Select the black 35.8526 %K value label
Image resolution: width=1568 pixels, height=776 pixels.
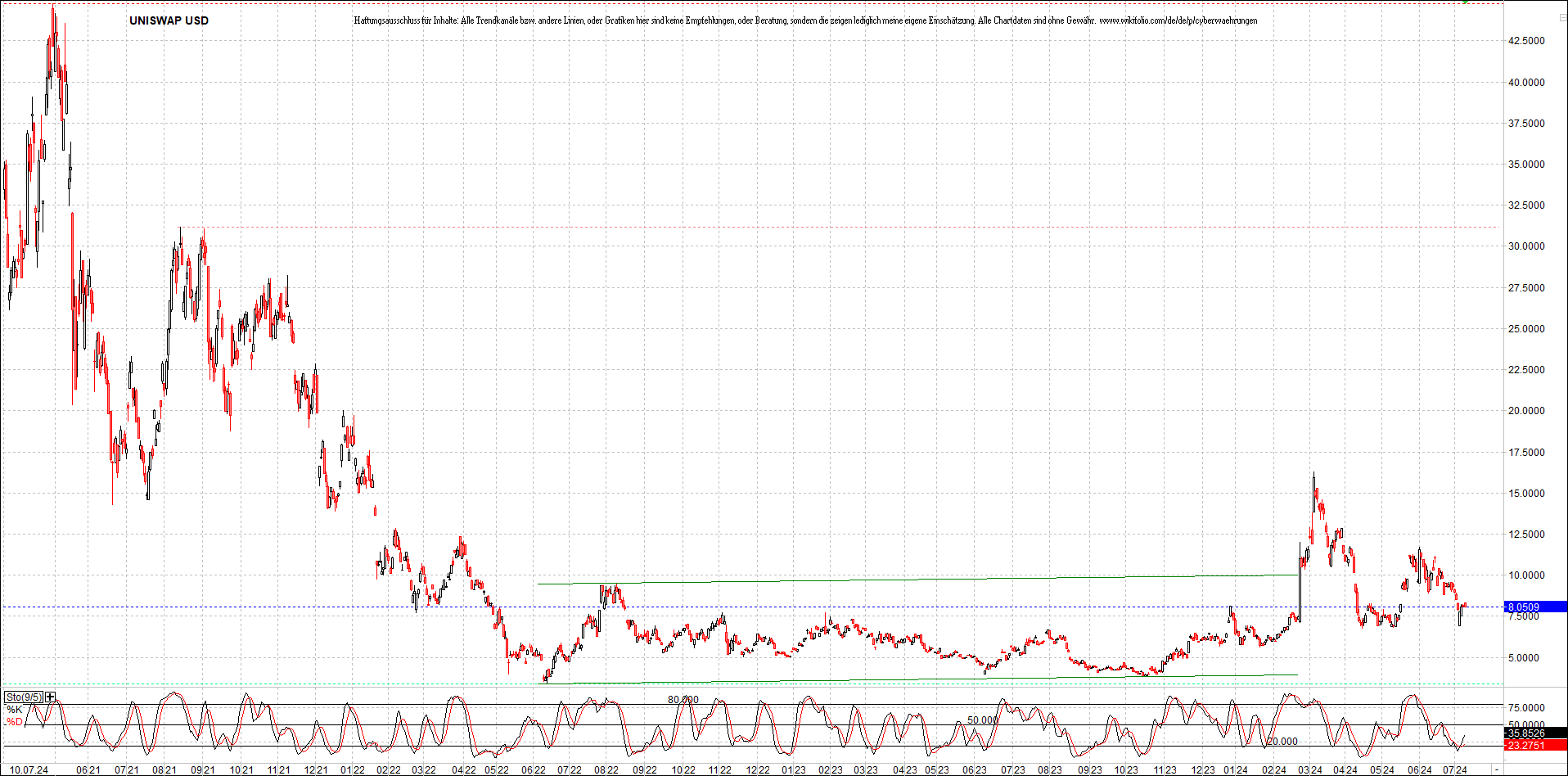click(1536, 733)
